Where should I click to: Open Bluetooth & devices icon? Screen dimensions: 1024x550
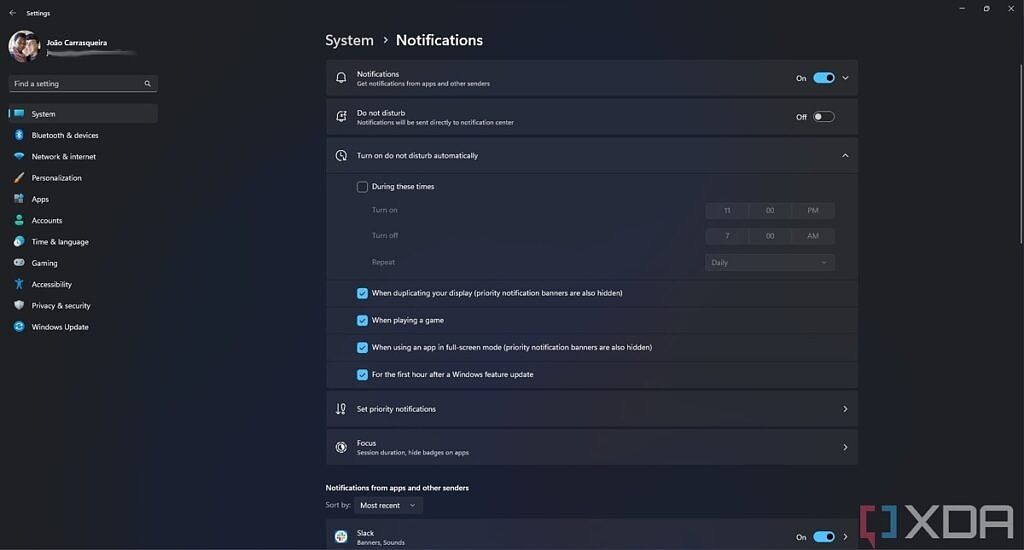pos(19,135)
